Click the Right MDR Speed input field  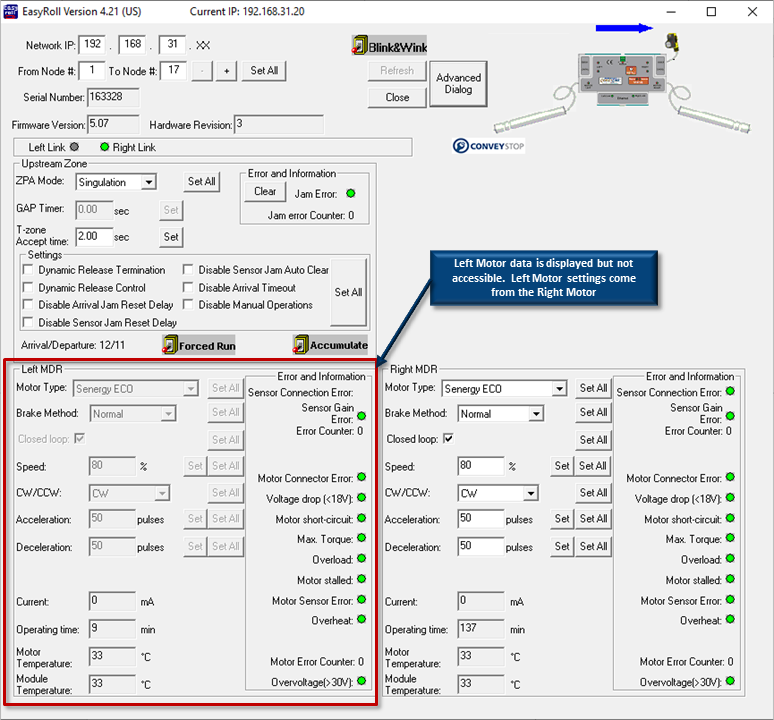[x=481, y=465]
